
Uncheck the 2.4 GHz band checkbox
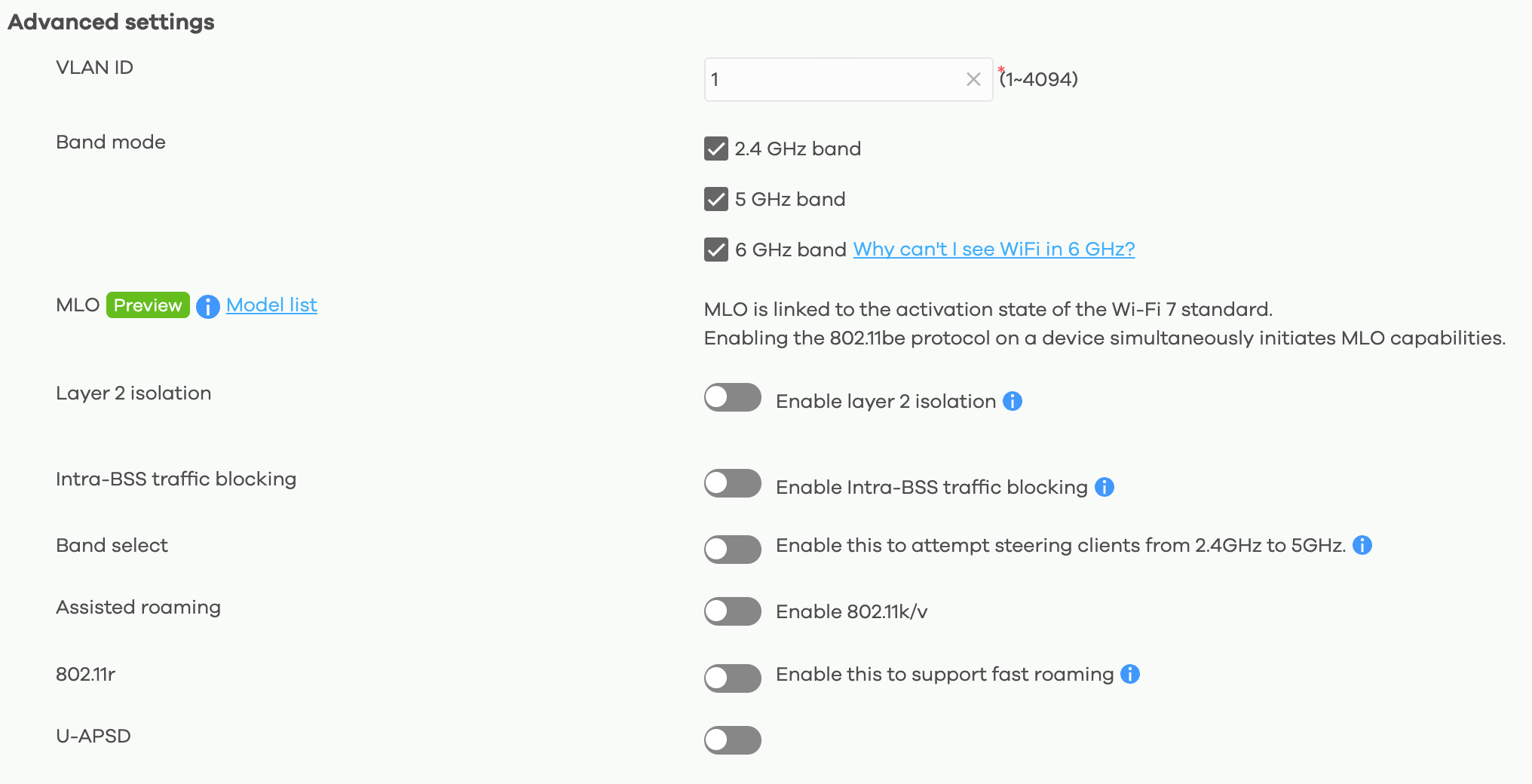coord(716,149)
